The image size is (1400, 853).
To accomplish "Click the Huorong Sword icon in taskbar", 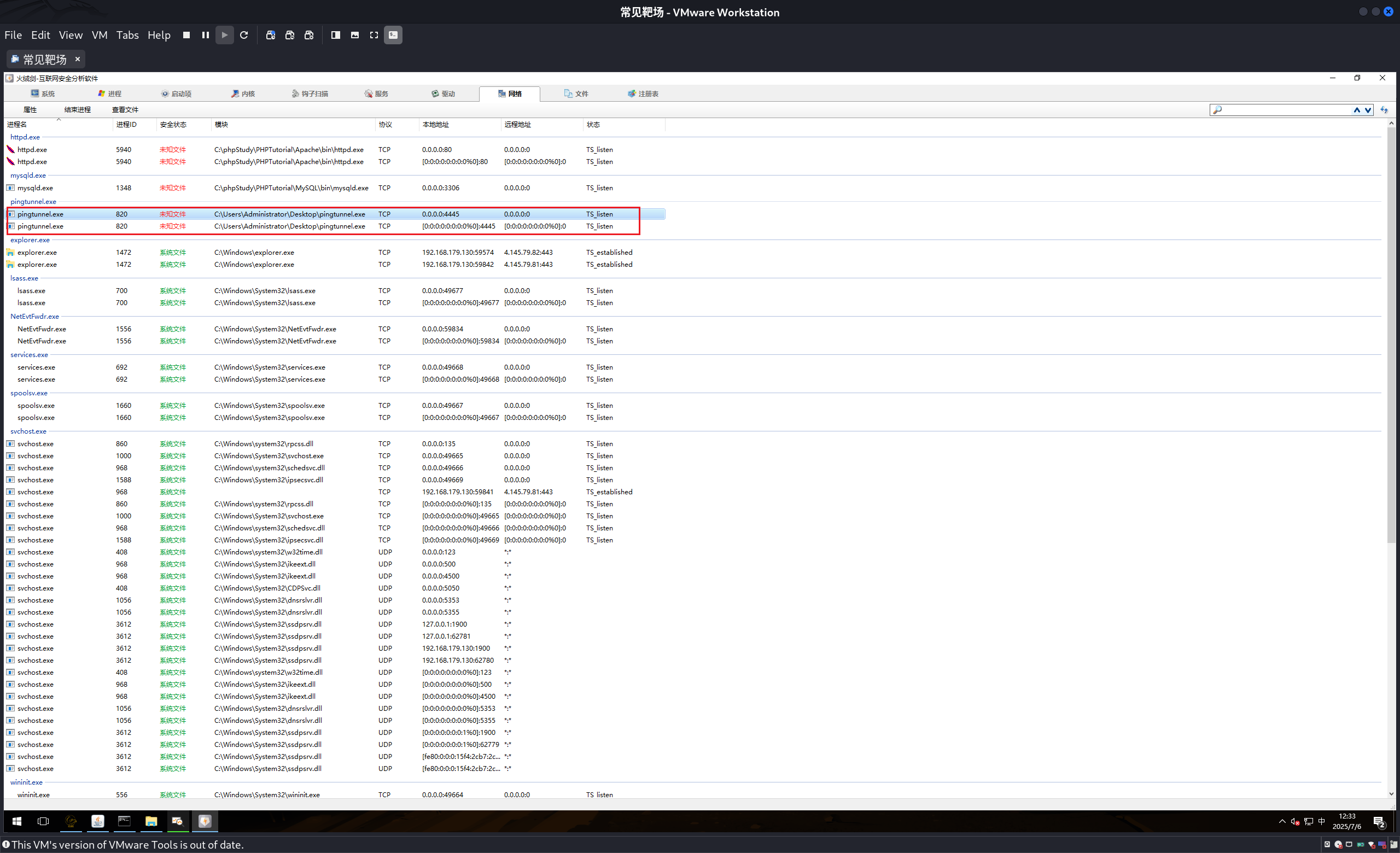I will click(205, 821).
